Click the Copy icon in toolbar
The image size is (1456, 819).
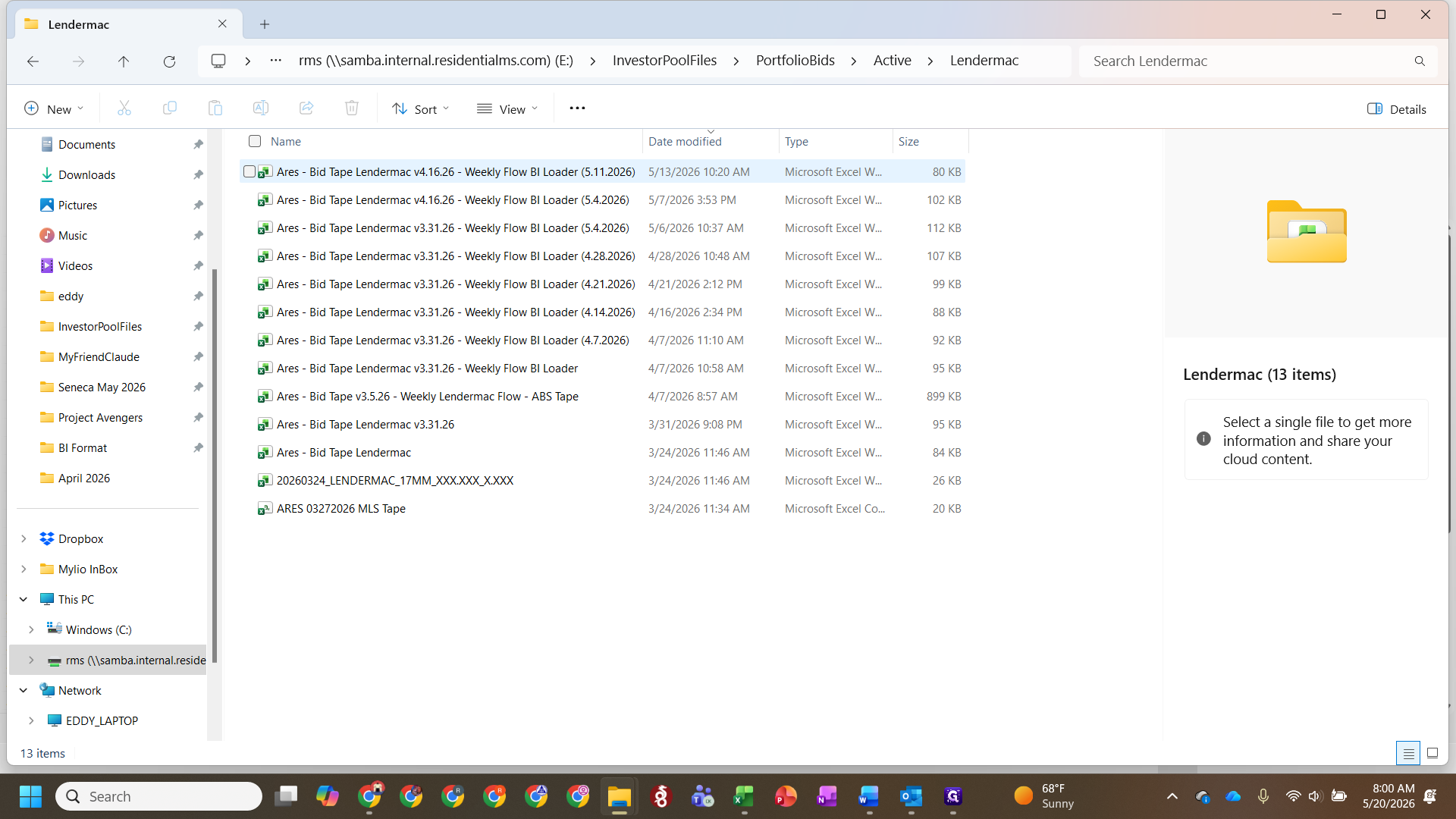(x=170, y=108)
